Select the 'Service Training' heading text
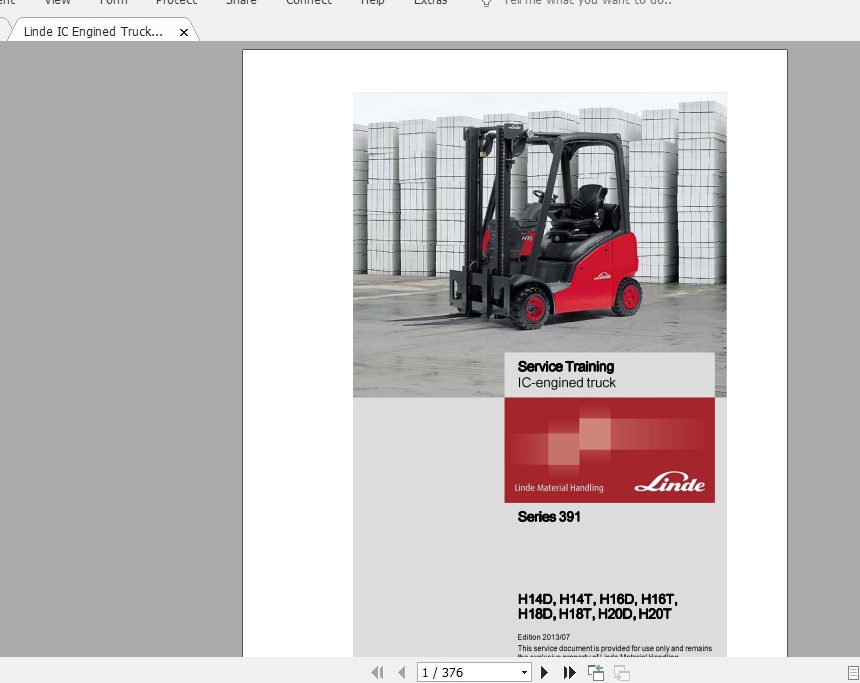Image resolution: width=860 pixels, height=683 pixels. tap(565, 366)
